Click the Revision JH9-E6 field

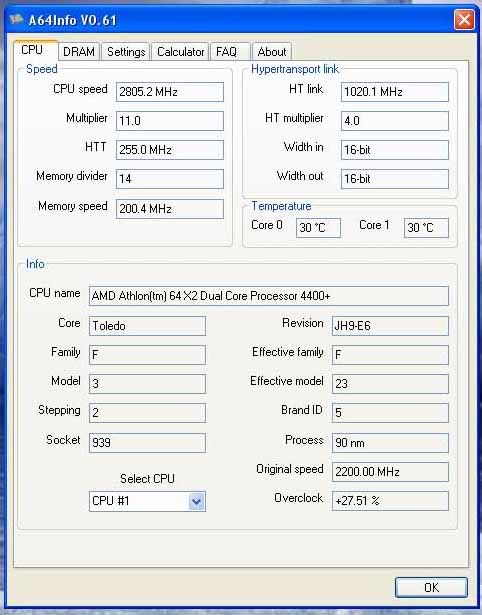[x=390, y=326]
